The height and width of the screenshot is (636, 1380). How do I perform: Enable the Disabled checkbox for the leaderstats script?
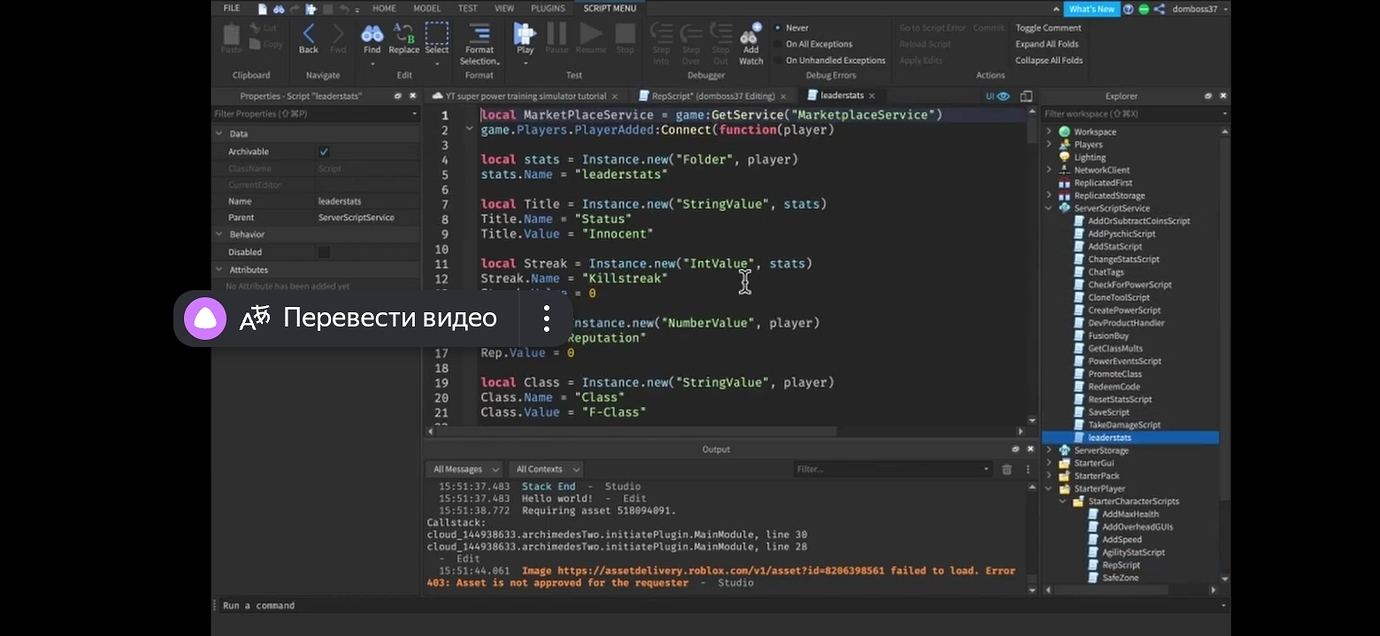(x=323, y=251)
